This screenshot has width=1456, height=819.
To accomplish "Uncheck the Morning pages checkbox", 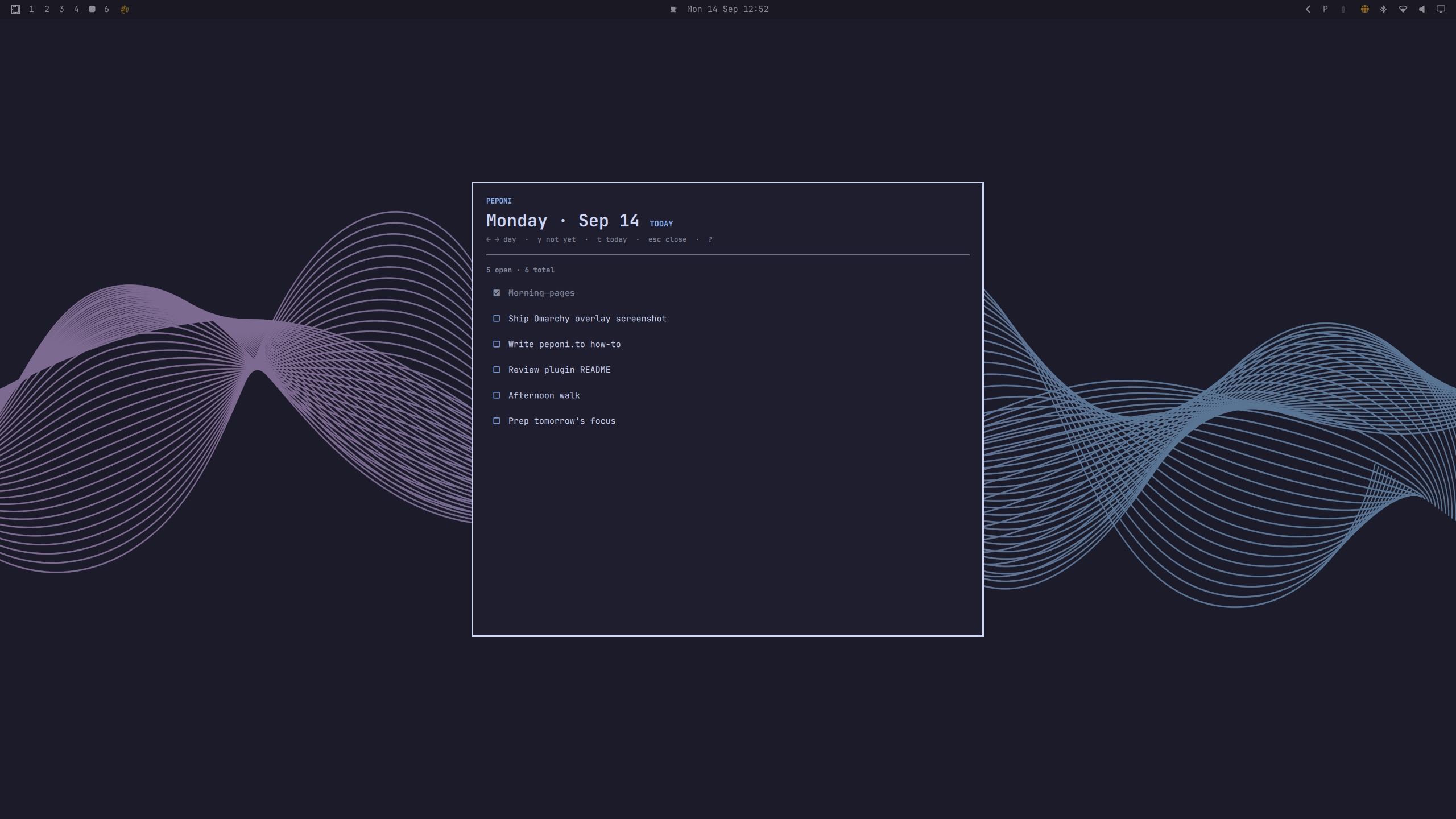I will [497, 293].
